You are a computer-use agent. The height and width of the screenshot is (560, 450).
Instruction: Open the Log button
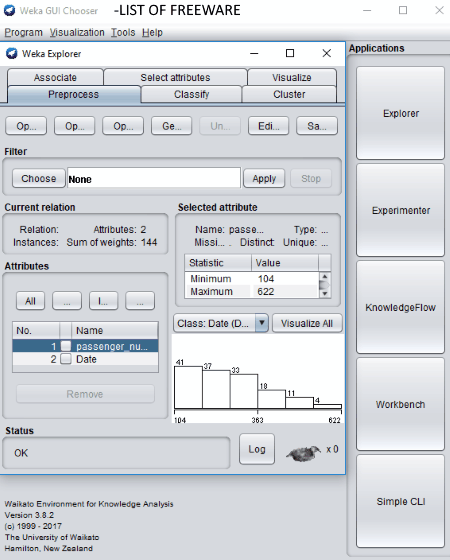click(257, 449)
